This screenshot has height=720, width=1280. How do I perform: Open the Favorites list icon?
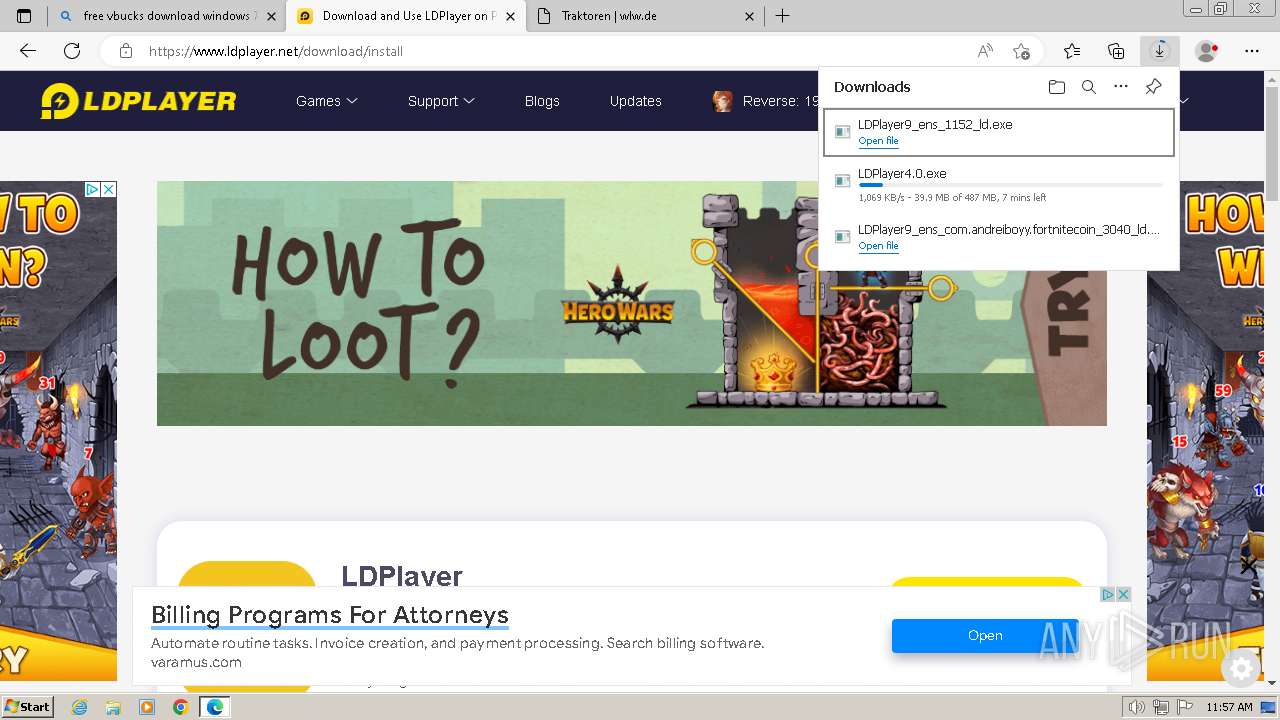pyautogui.click(x=1072, y=51)
